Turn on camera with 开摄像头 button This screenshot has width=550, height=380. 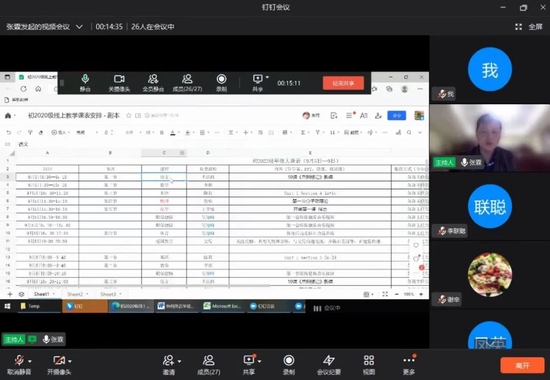point(59,365)
